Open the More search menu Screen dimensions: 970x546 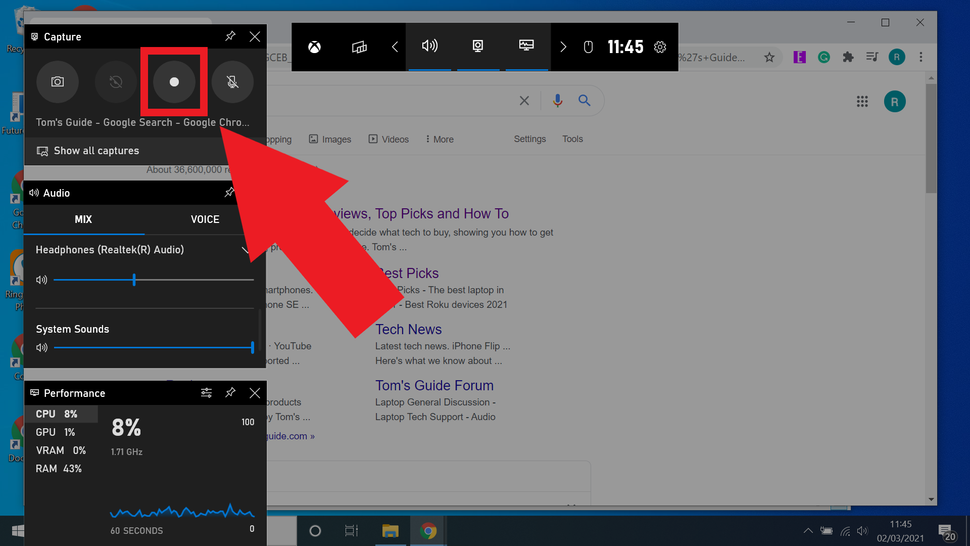point(439,139)
